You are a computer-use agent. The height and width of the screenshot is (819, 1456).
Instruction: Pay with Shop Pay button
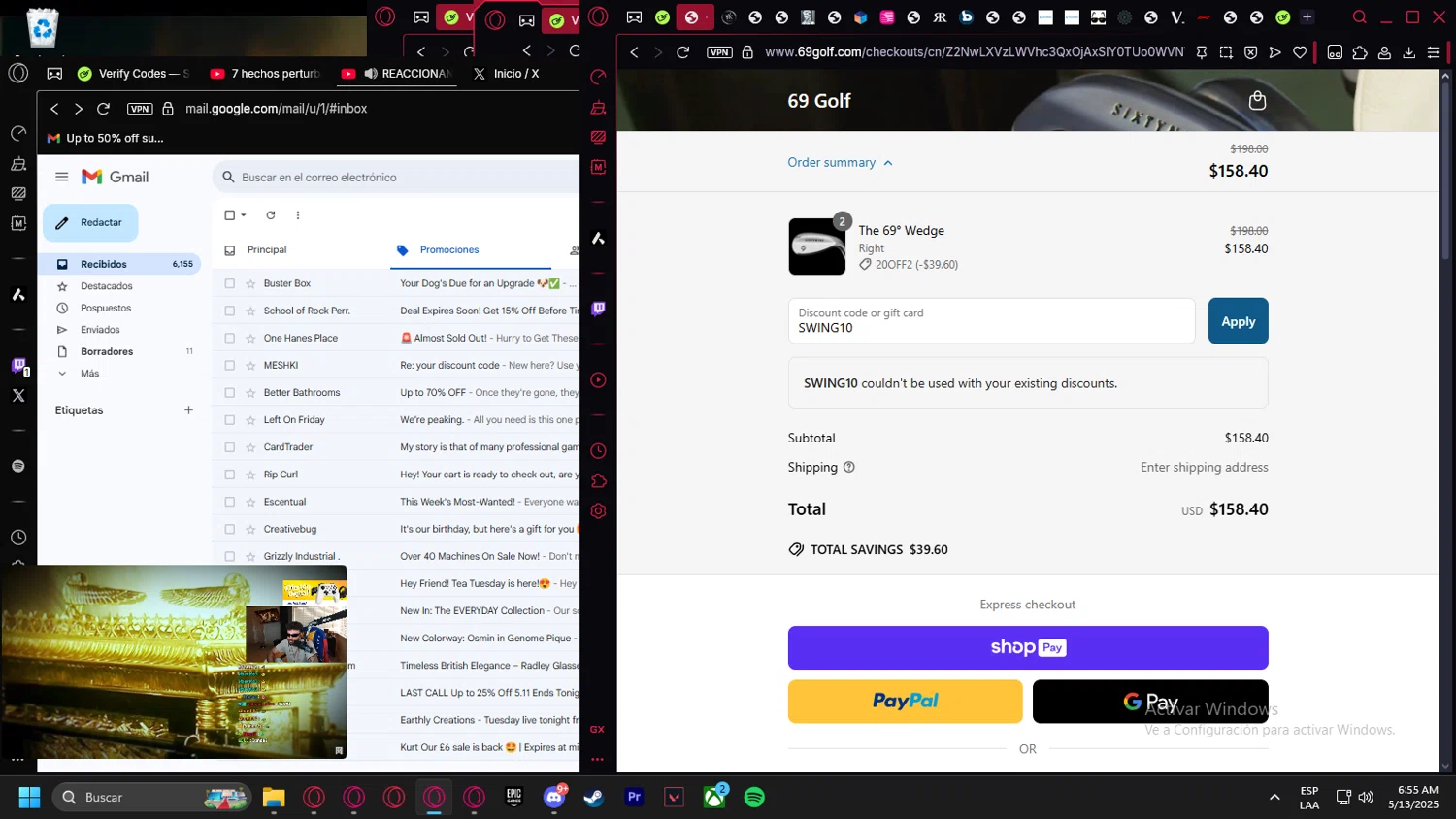[1028, 647]
